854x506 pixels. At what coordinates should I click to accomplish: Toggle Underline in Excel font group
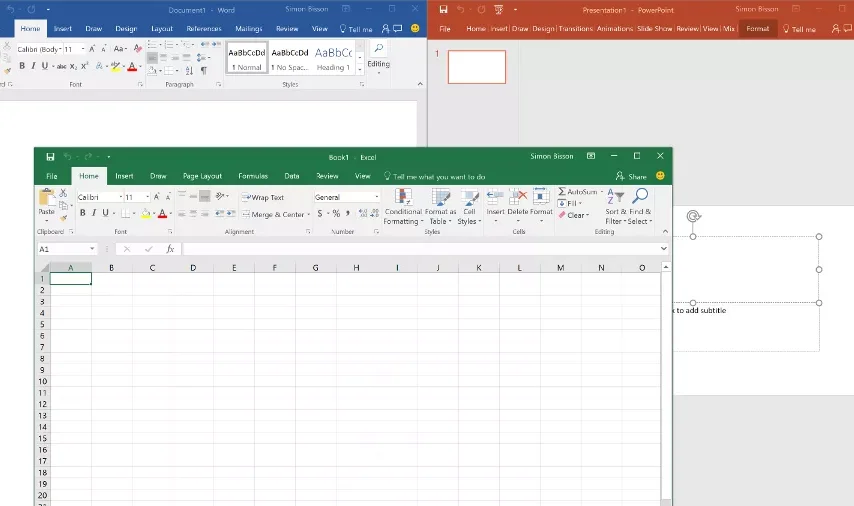click(x=105, y=213)
